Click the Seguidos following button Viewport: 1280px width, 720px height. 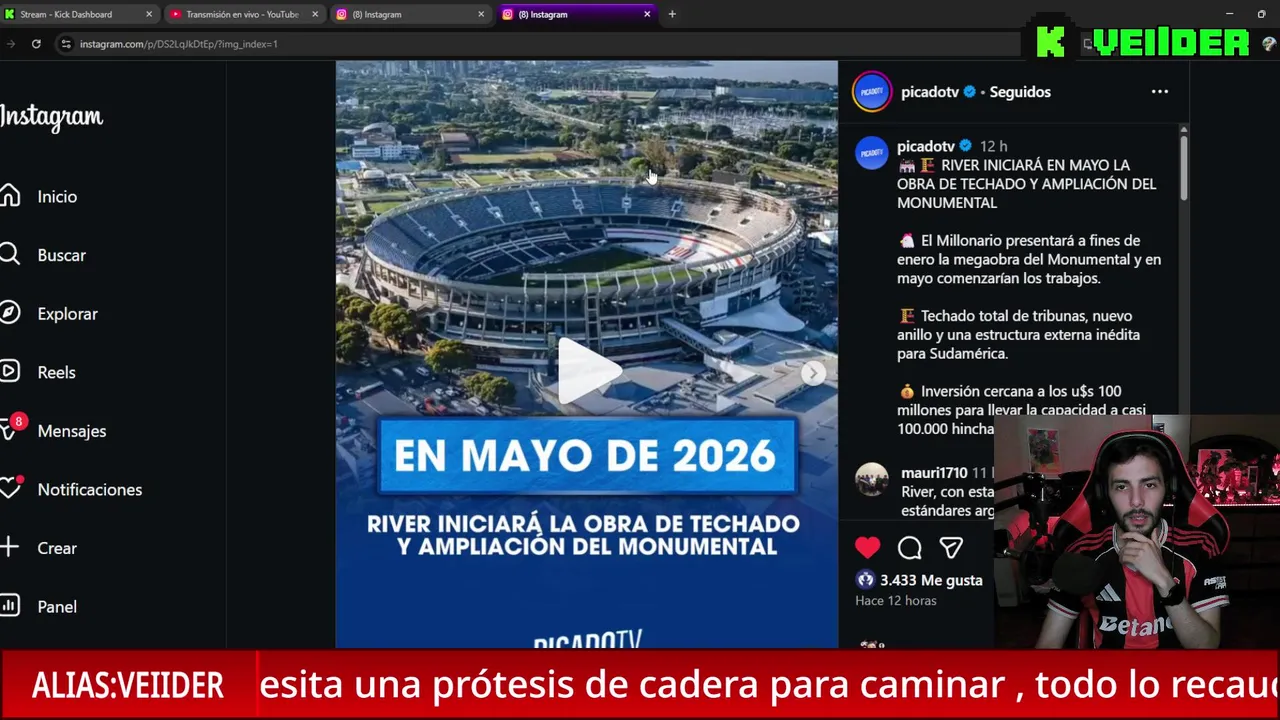(1020, 92)
